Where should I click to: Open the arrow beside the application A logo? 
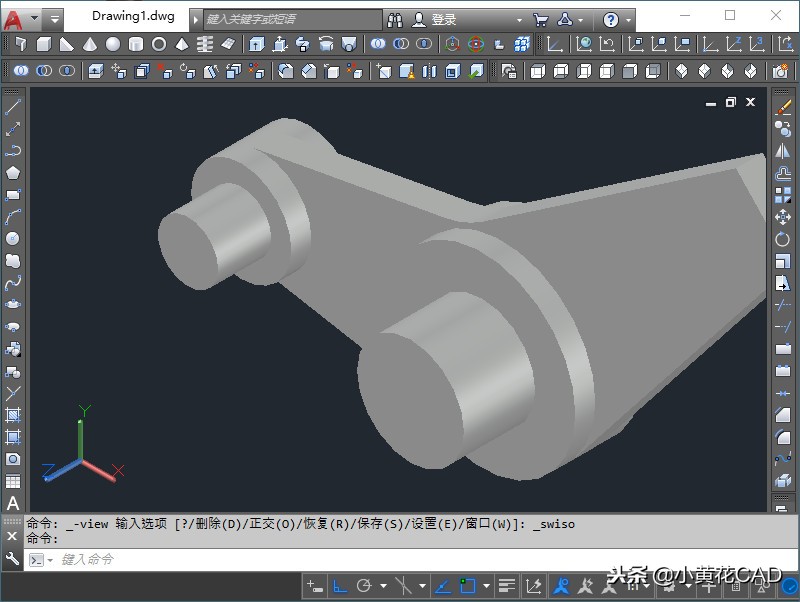[x=34, y=18]
